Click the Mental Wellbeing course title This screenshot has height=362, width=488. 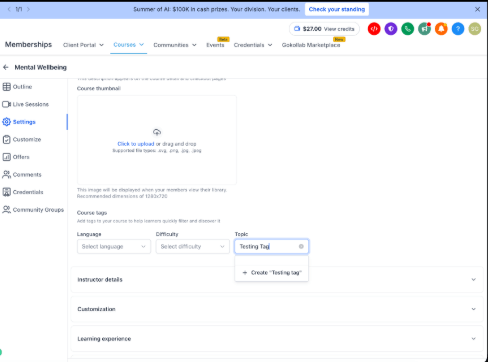[x=41, y=67]
